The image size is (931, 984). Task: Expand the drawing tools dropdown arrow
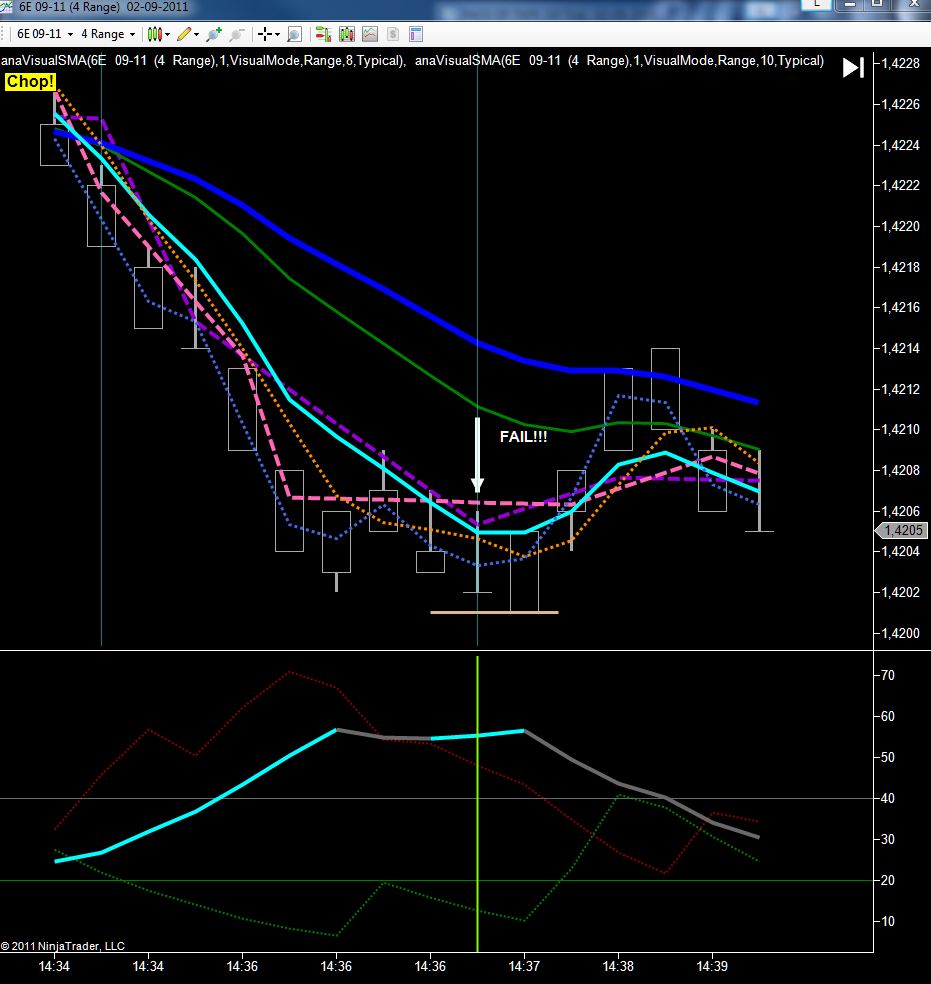pyautogui.click(x=196, y=35)
